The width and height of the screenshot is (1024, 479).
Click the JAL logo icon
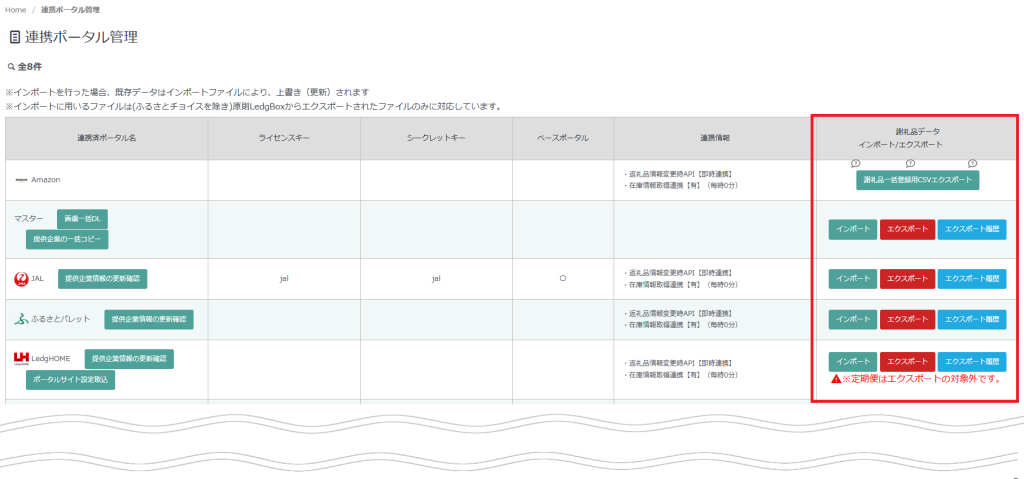point(20,279)
